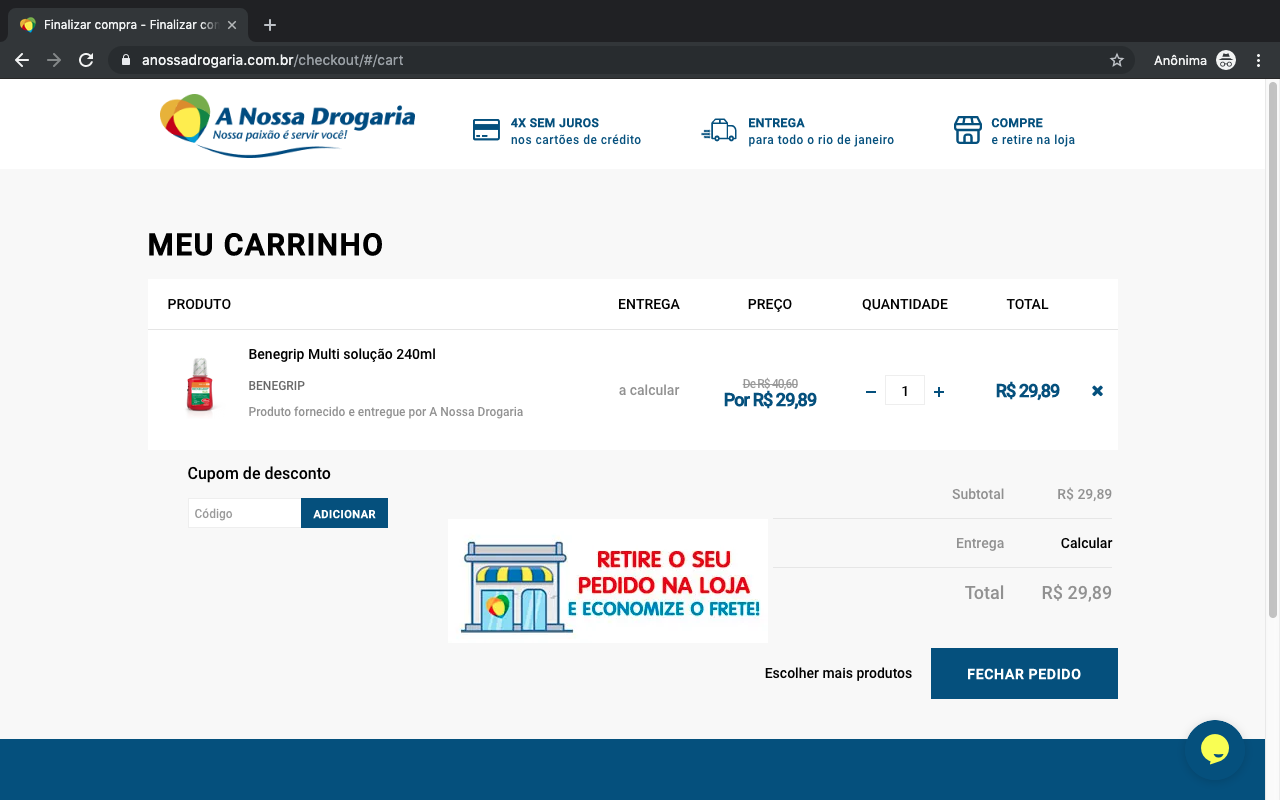
Task: Click the MEU CARRINHO heading
Action: tap(265, 245)
